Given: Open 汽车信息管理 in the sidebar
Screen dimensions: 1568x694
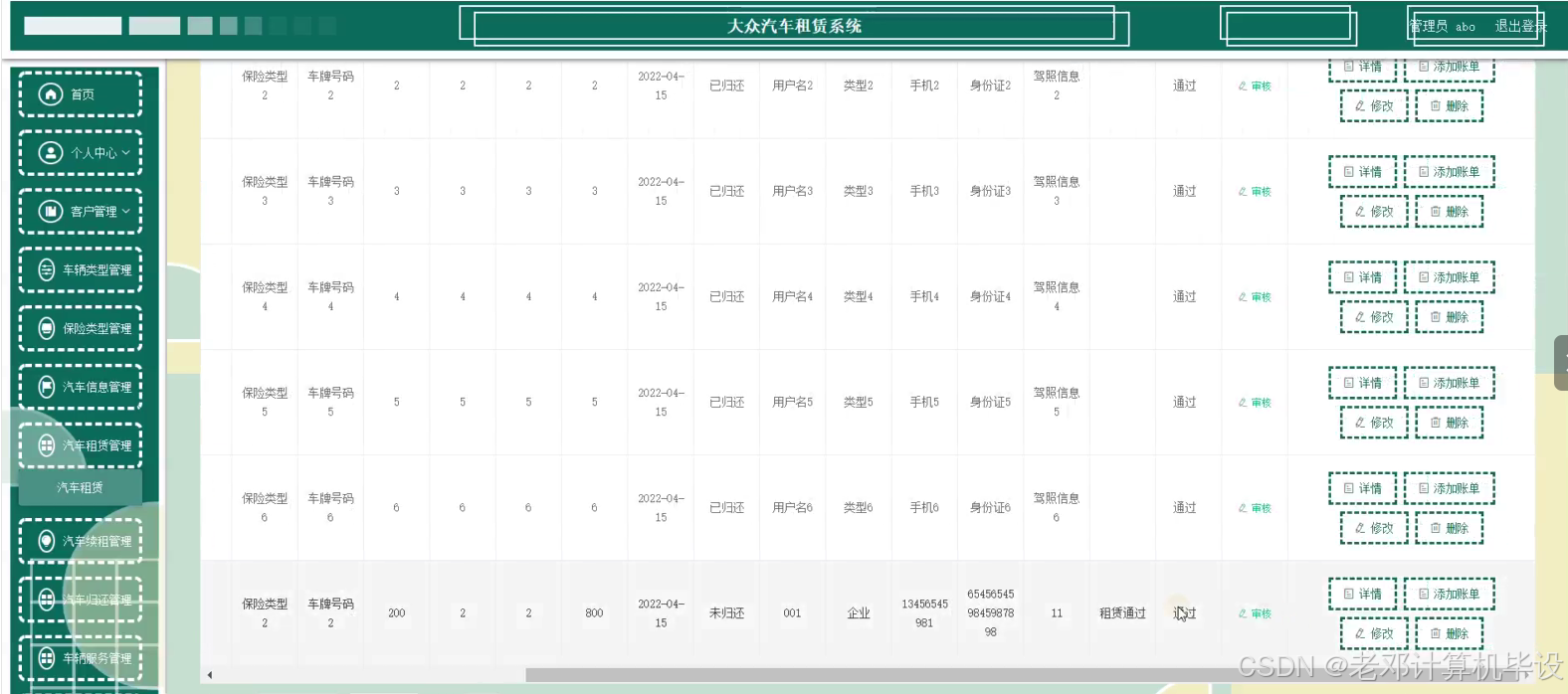Looking at the screenshot, I should [80, 388].
